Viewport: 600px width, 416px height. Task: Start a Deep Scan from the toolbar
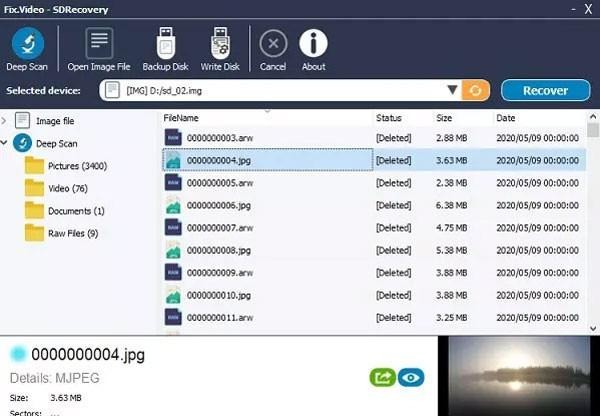[x=27, y=48]
